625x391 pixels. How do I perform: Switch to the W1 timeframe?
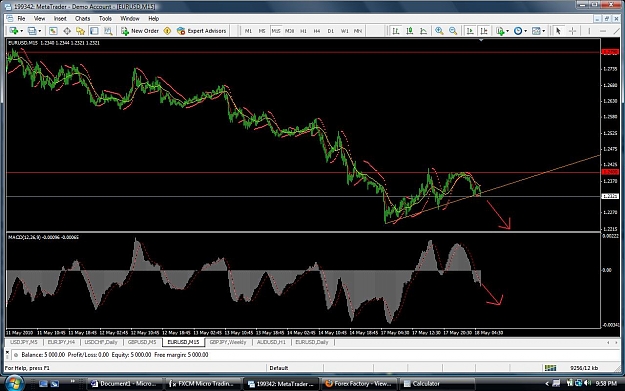[x=344, y=31]
